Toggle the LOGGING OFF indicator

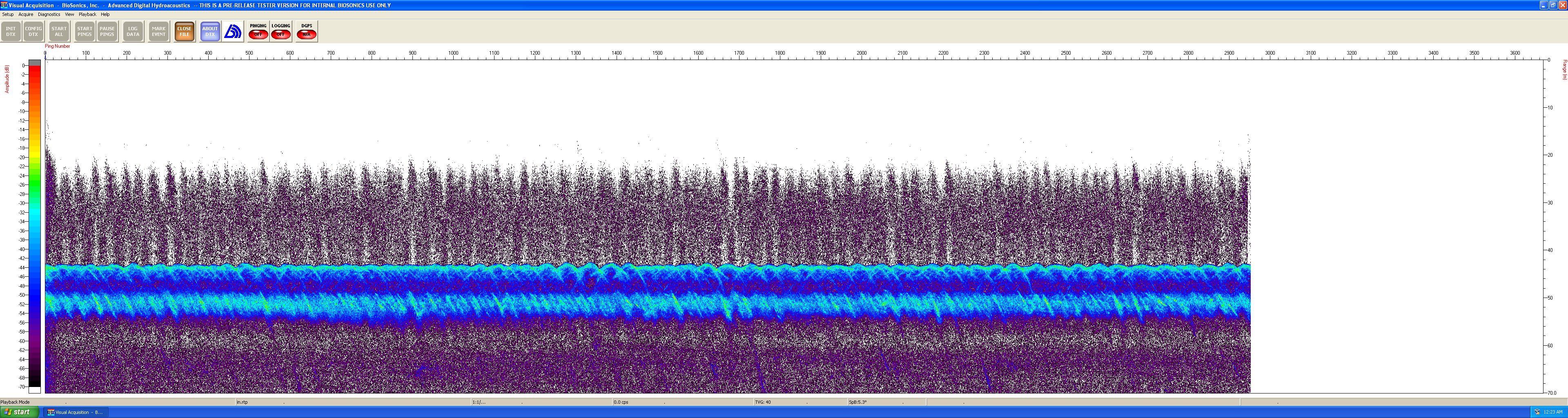click(x=281, y=32)
